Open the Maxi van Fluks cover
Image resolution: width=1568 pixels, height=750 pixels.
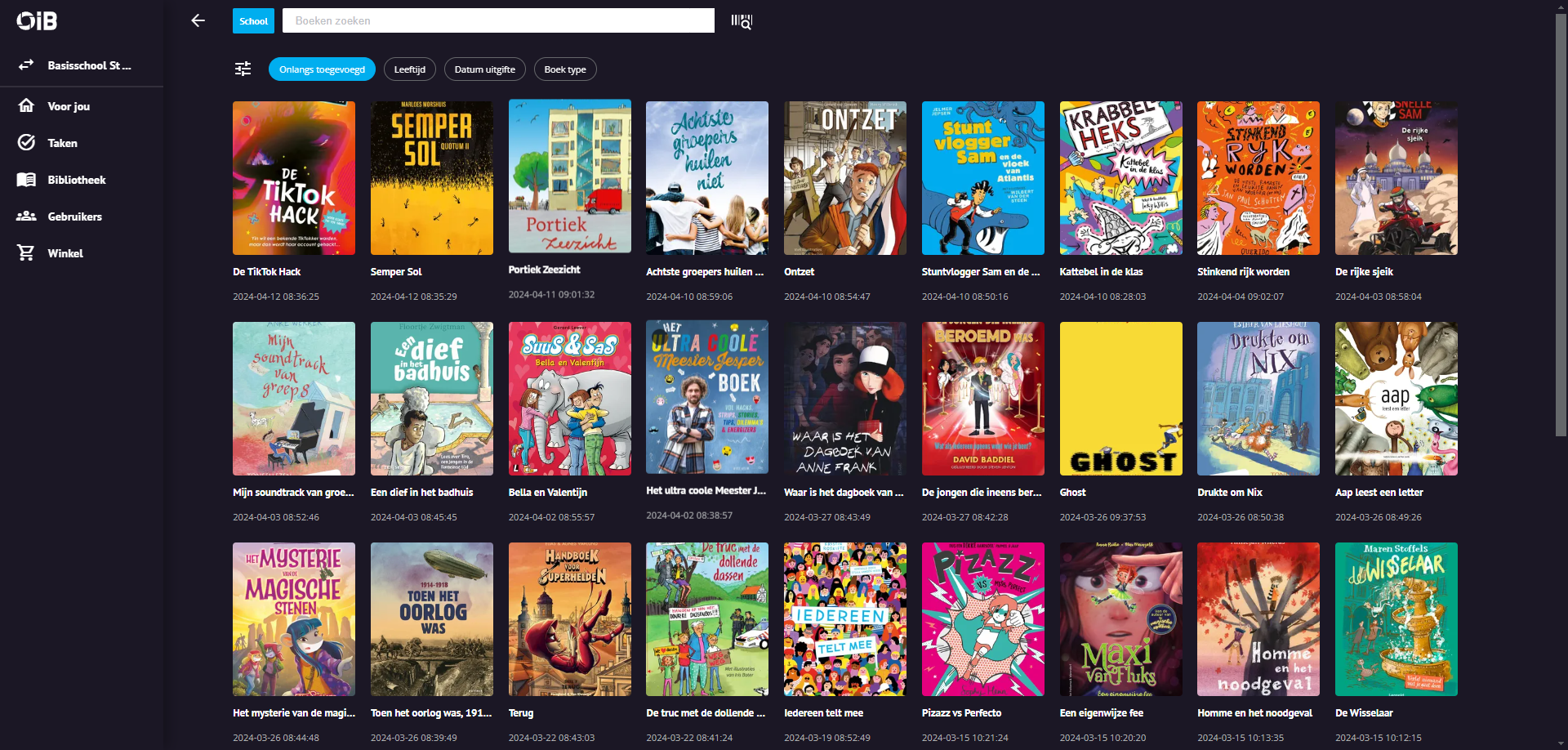point(1121,619)
